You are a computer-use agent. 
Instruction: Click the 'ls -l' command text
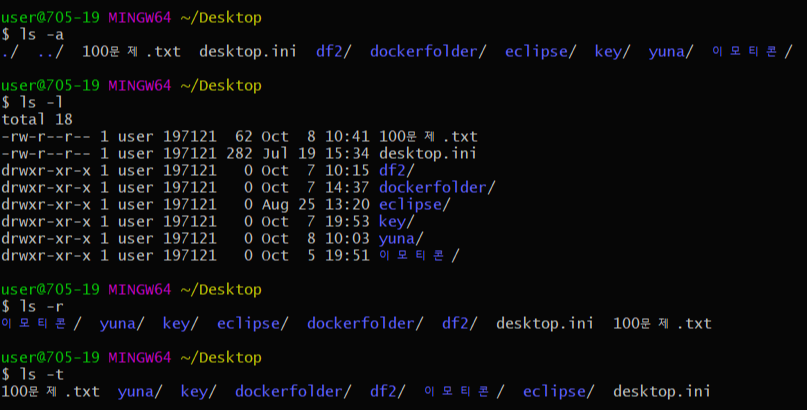(x=42, y=102)
